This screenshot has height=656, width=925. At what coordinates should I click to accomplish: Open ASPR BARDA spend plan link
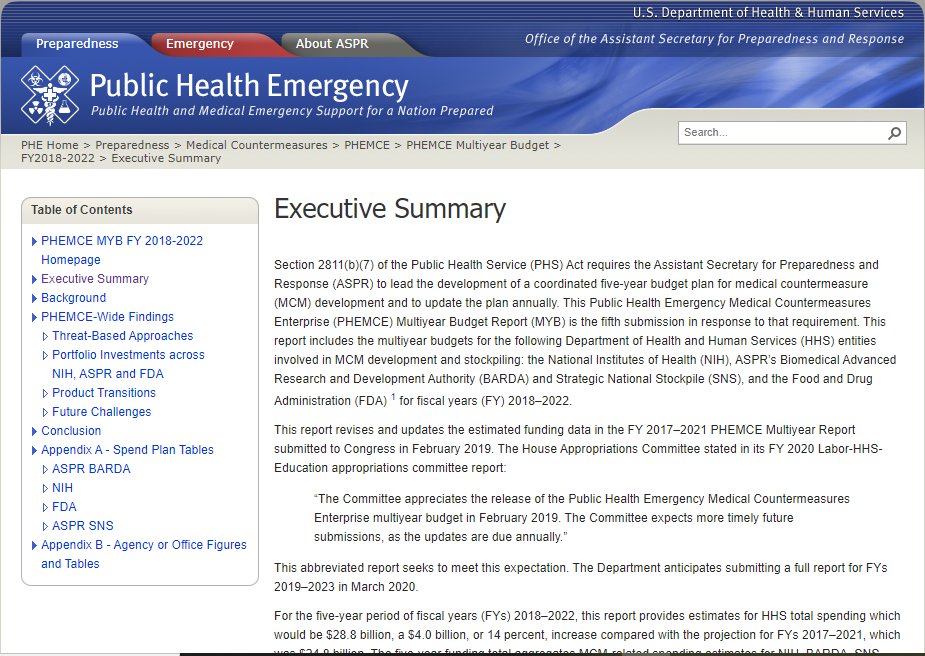tap(91, 469)
